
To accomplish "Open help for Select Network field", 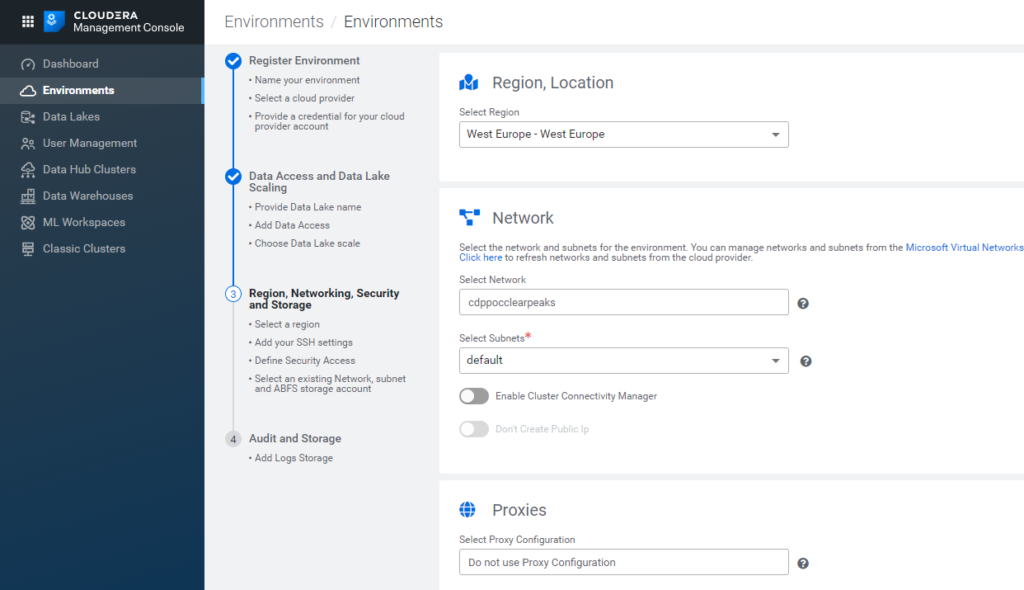I will point(803,303).
